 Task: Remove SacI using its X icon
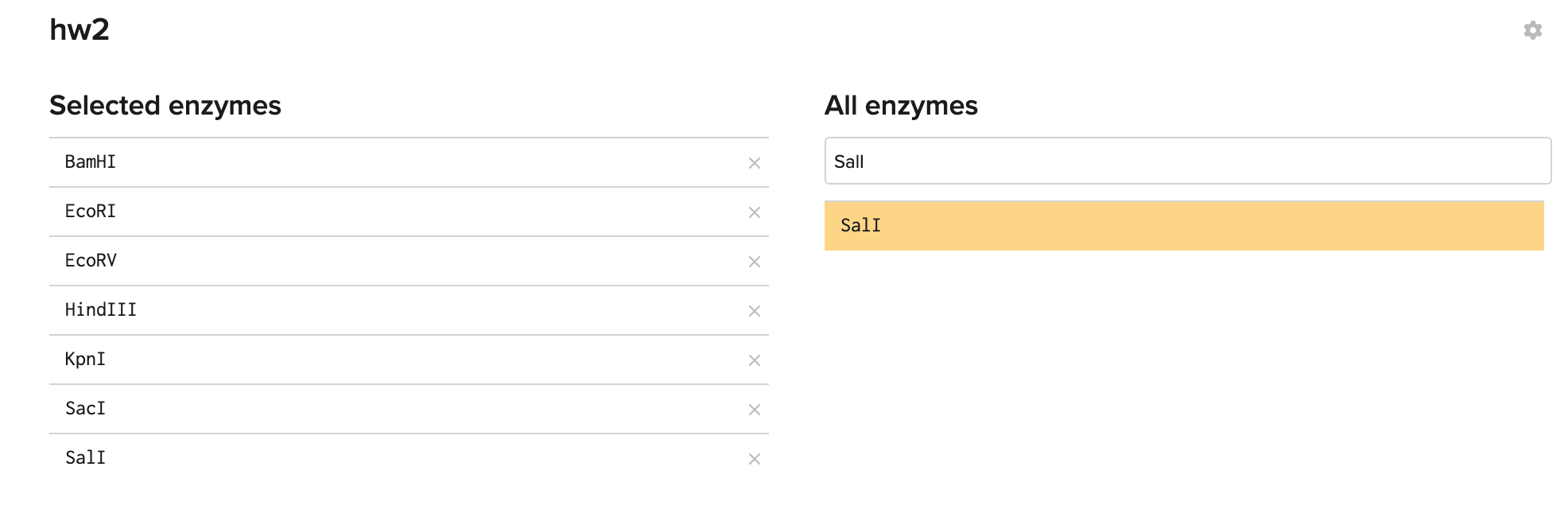755,410
